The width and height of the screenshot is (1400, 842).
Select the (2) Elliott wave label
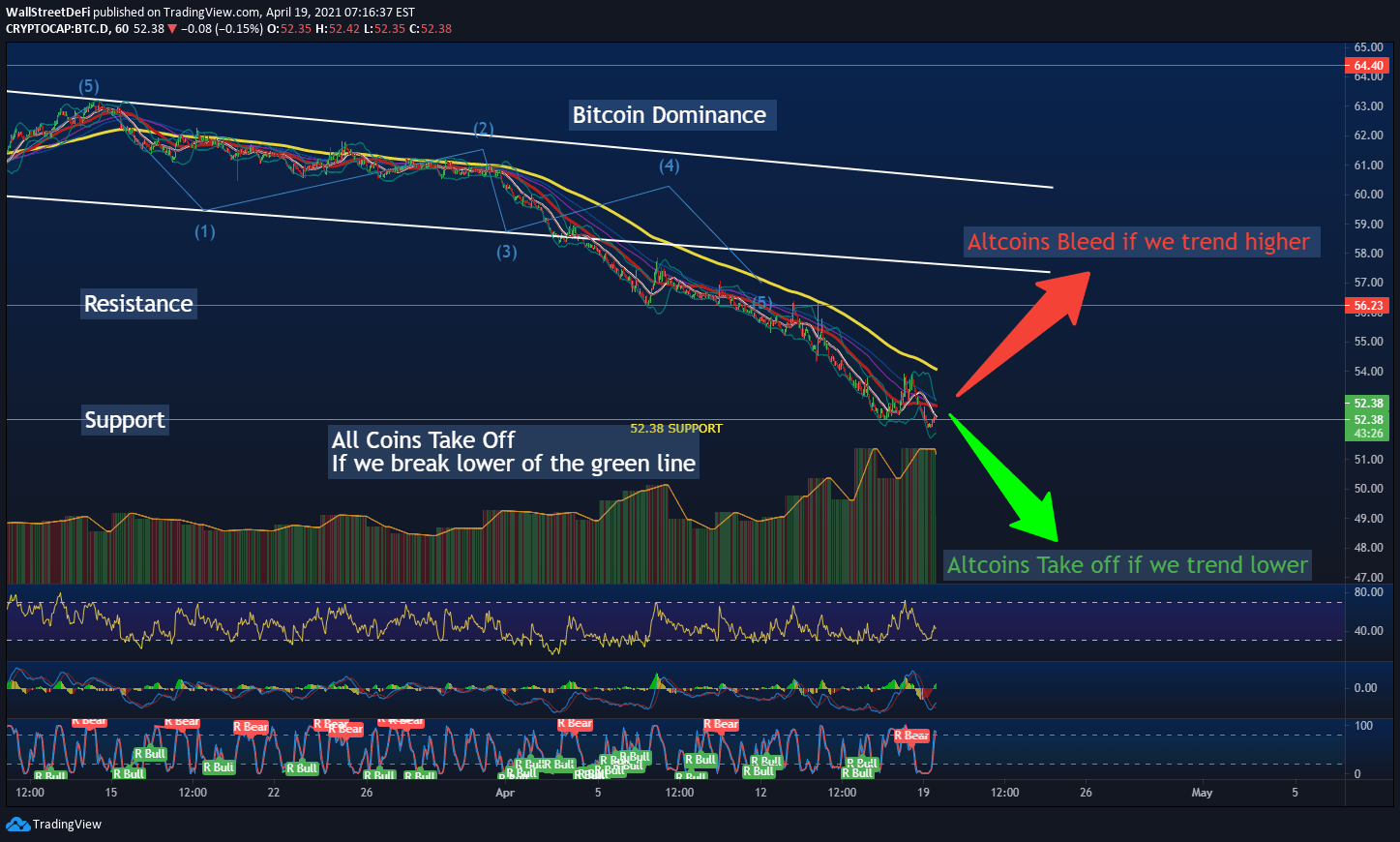[484, 129]
